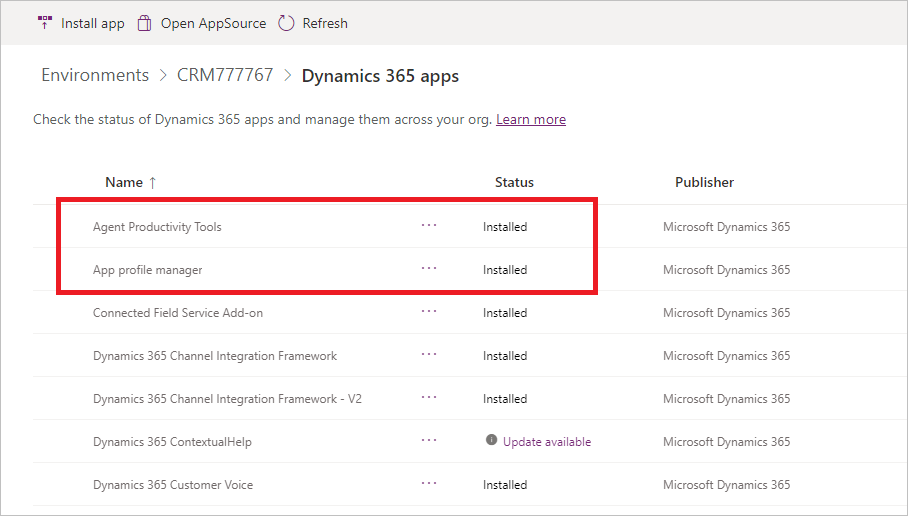Open CRM777767 breadcrumb
The height and width of the screenshot is (516, 908).
tap(225, 75)
